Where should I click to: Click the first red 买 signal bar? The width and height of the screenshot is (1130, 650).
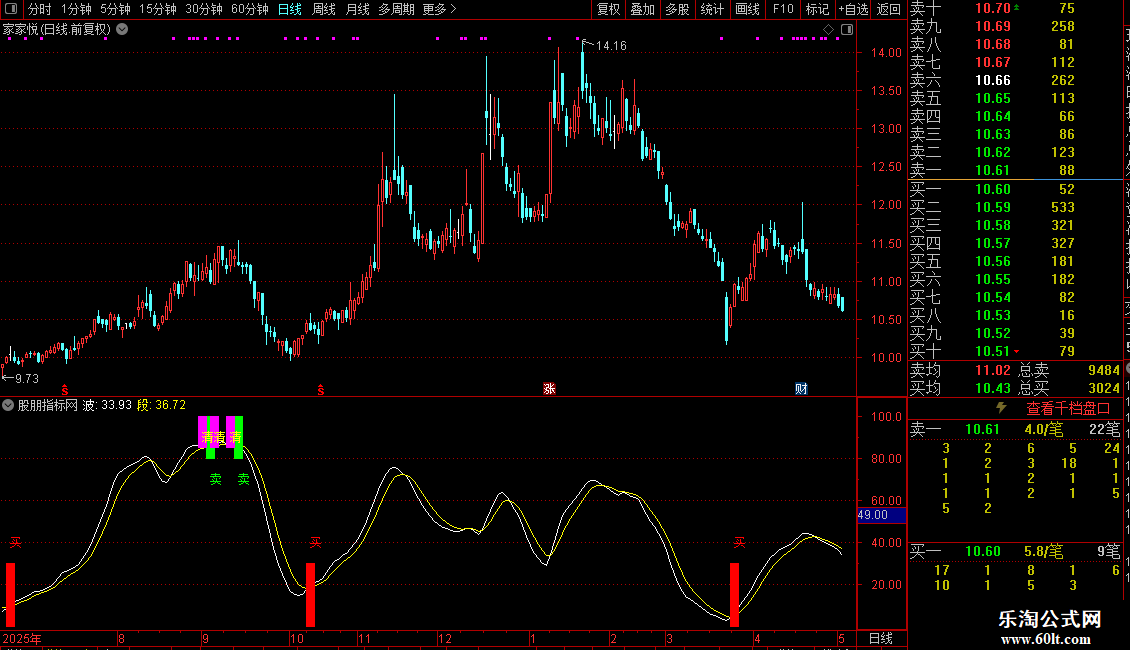[10, 595]
